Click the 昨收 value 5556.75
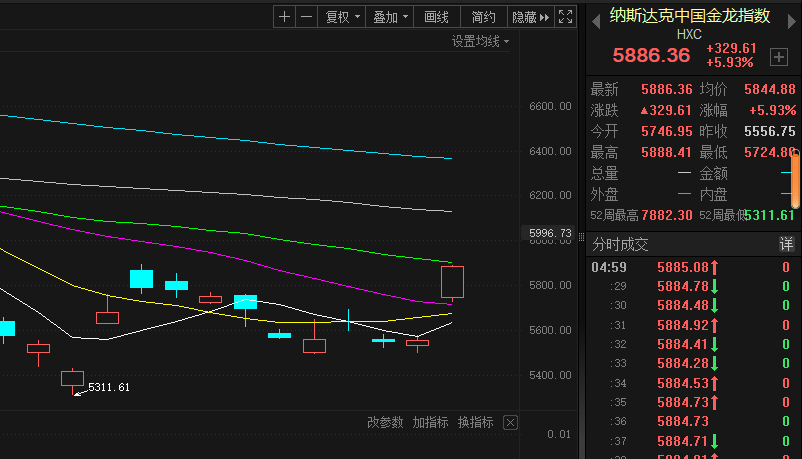Screen dimensions: 802x459 (x=770, y=131)
